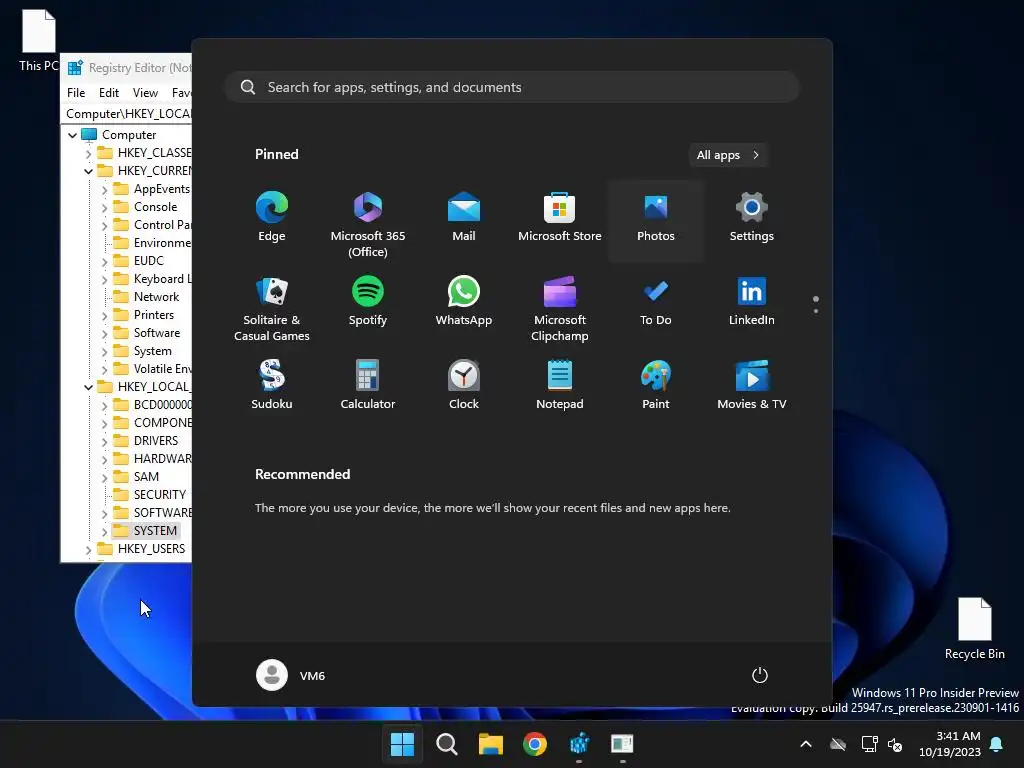Launch the Paint app
The image size is (1024, 768).
[x=656, y=385]
